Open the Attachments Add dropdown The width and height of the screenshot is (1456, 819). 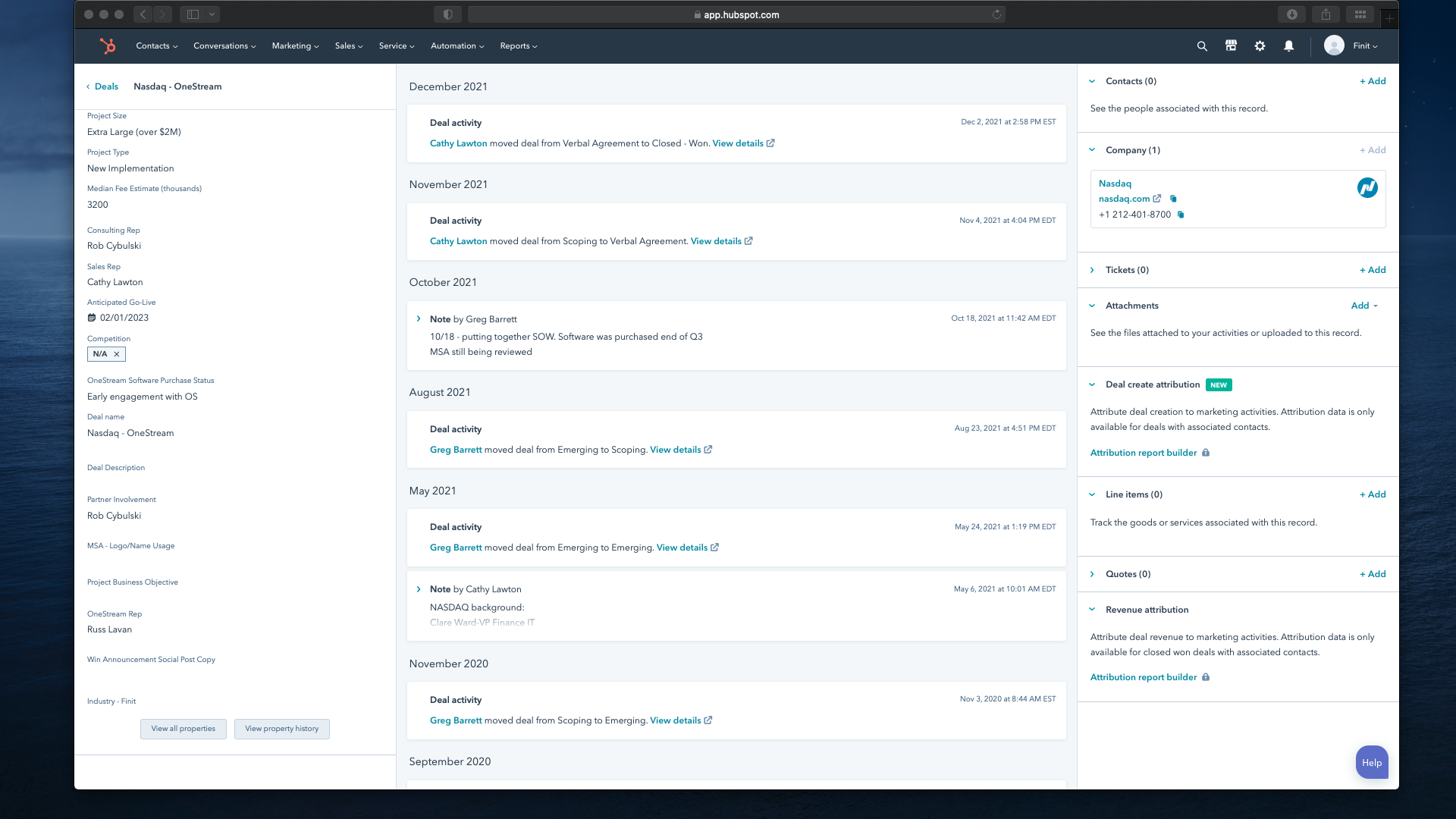click(x=1364, y=306)
